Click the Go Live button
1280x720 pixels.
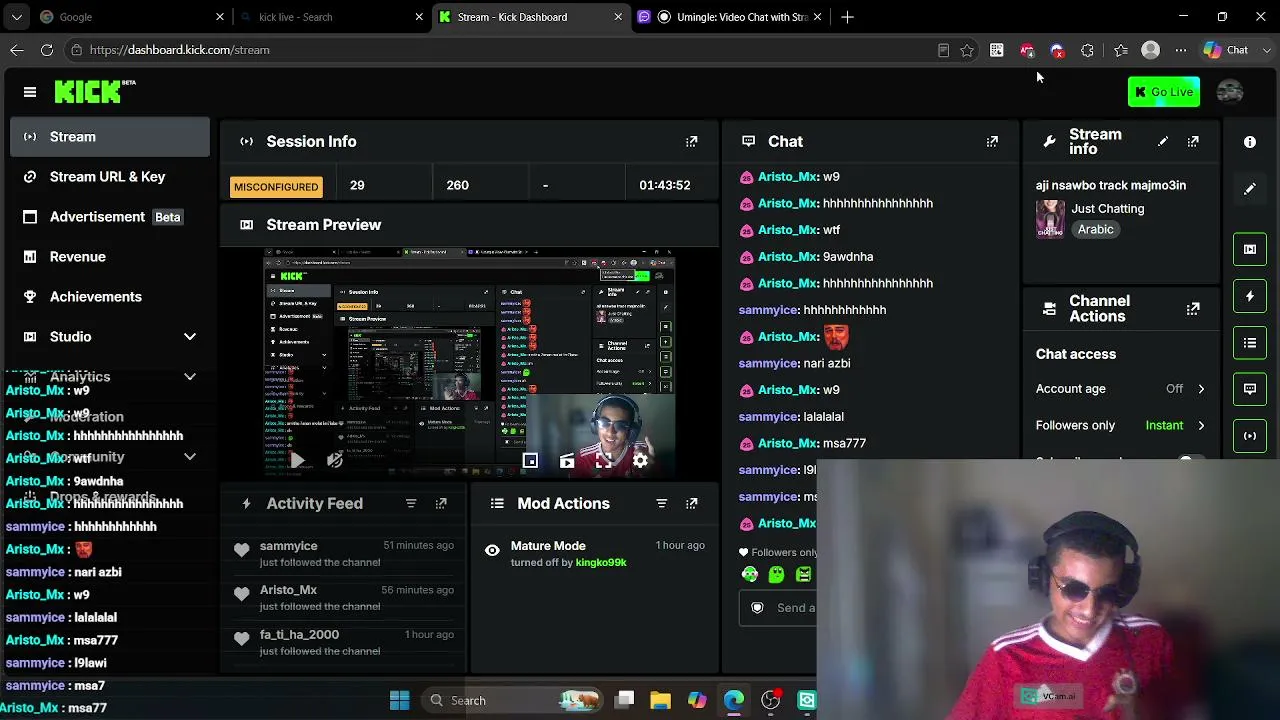tap(1164, 92)
